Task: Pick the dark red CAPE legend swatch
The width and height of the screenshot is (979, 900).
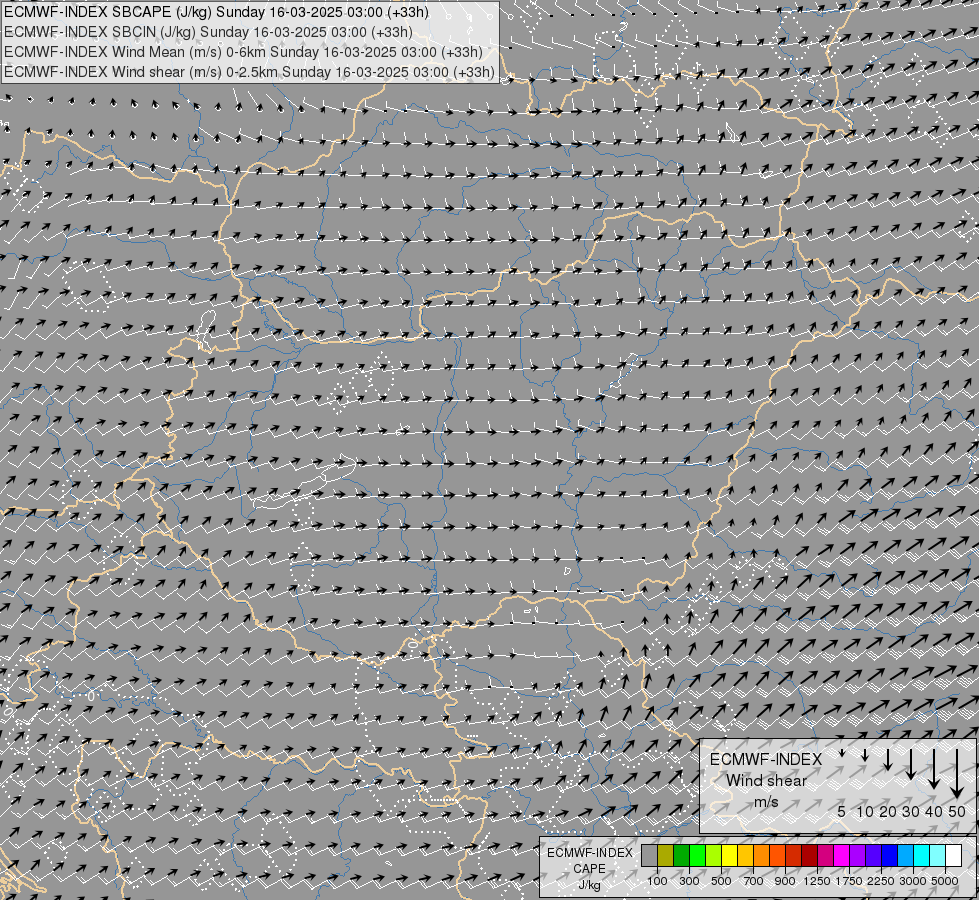Action: pyautogui.click(x=809, y=856)
